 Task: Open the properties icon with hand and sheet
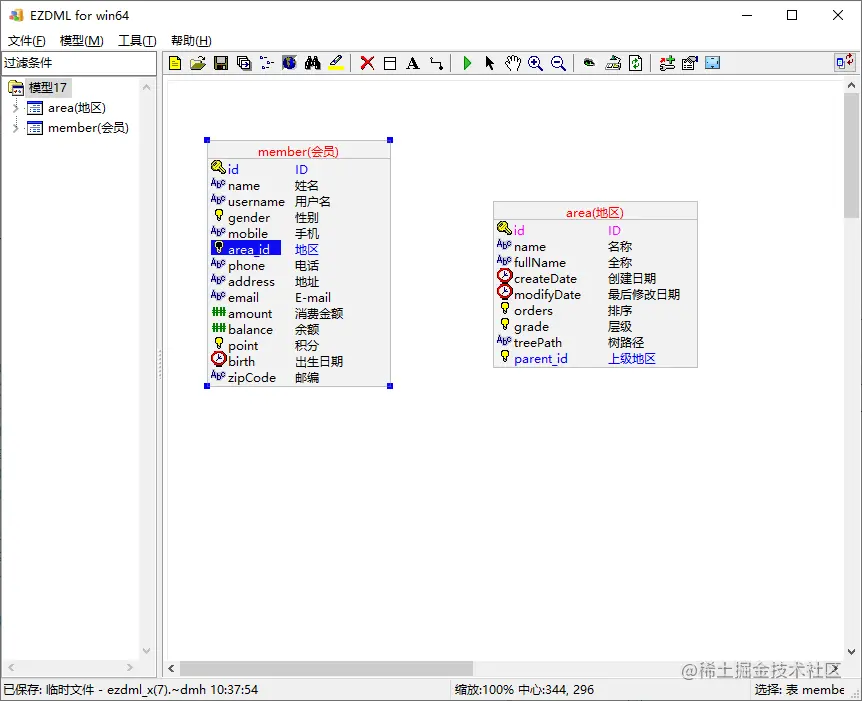click(690, 63)
